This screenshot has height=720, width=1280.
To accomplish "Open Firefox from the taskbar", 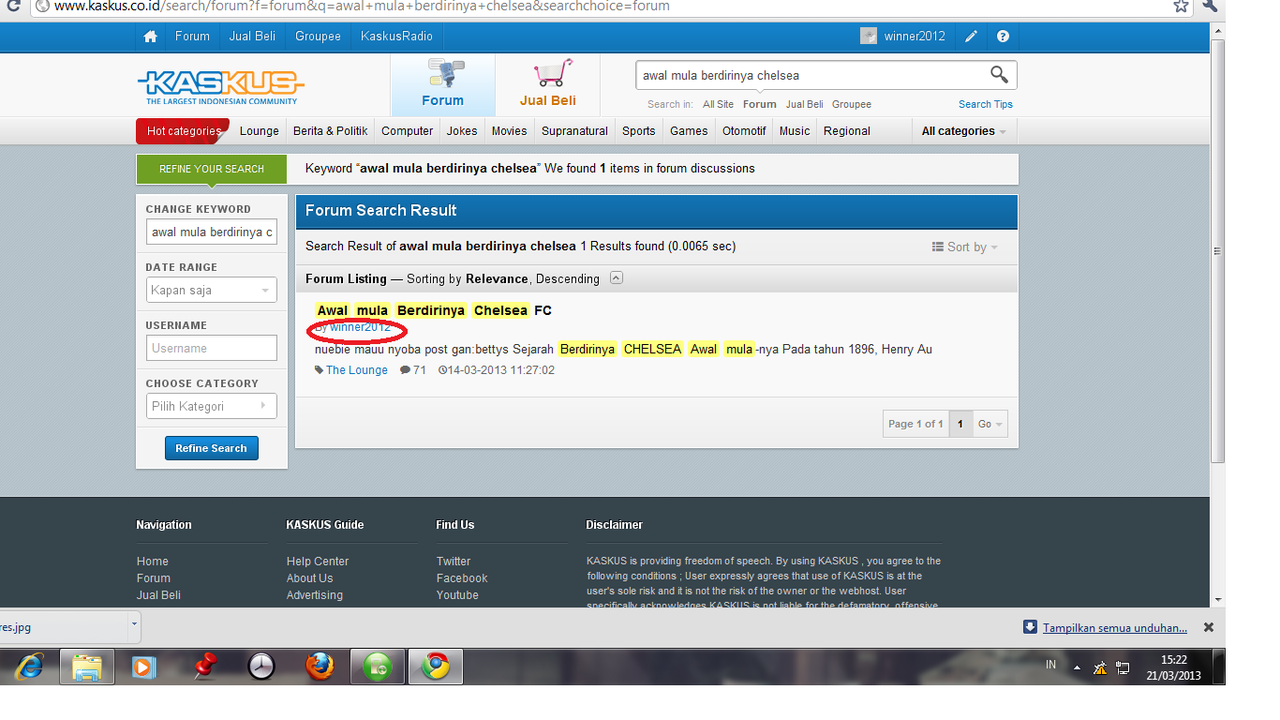I will click(320, 666).
